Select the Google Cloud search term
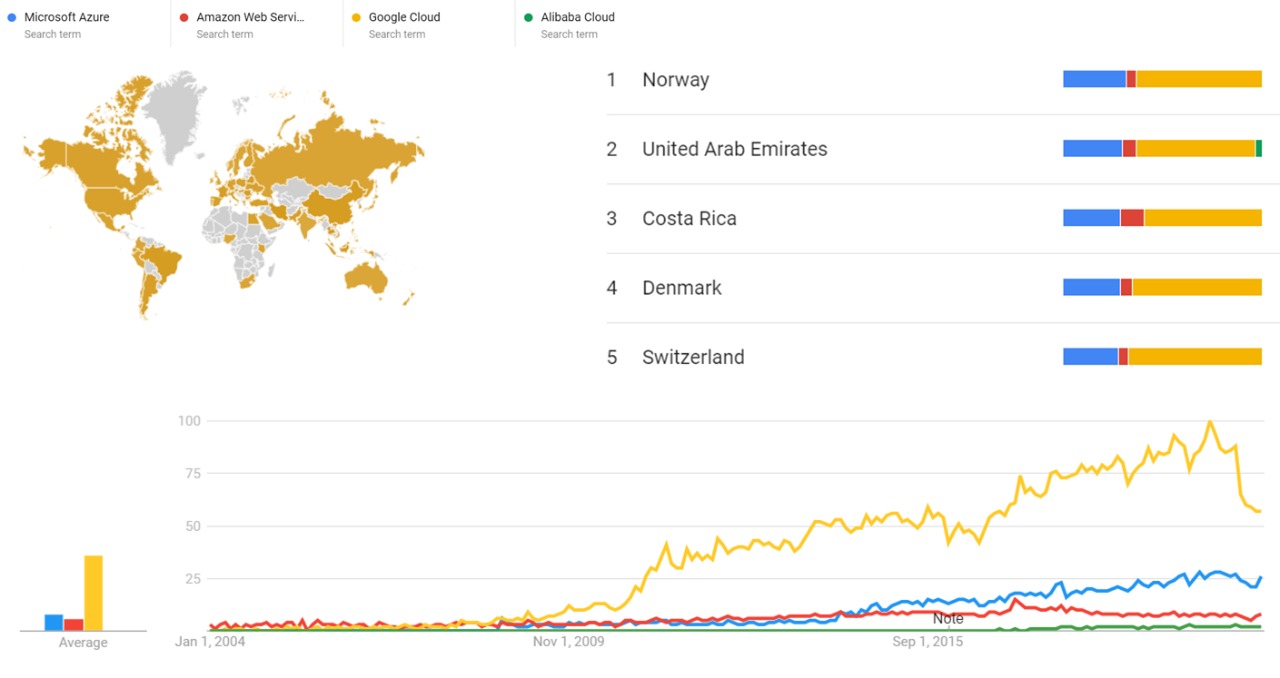This screenshot has height=678, width=1280. click(x=404, y=18)
